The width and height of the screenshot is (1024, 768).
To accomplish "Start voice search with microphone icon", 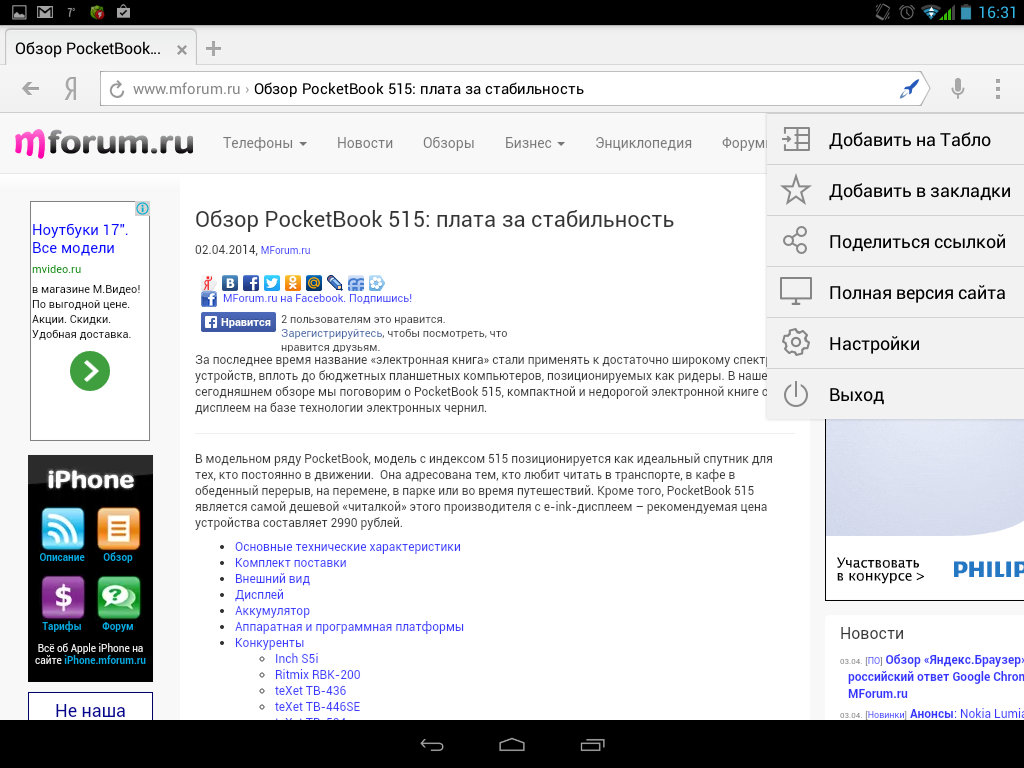I will [x=957, y=88].
